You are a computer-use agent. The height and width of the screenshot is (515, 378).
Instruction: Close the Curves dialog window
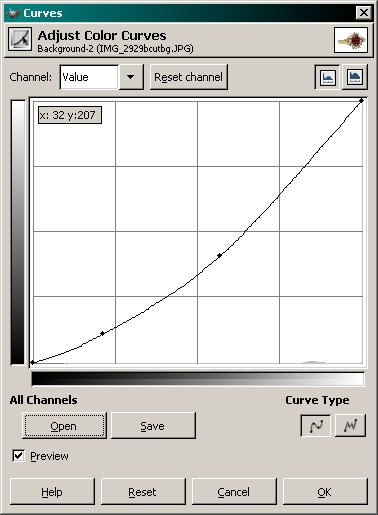tap(363, 13)
